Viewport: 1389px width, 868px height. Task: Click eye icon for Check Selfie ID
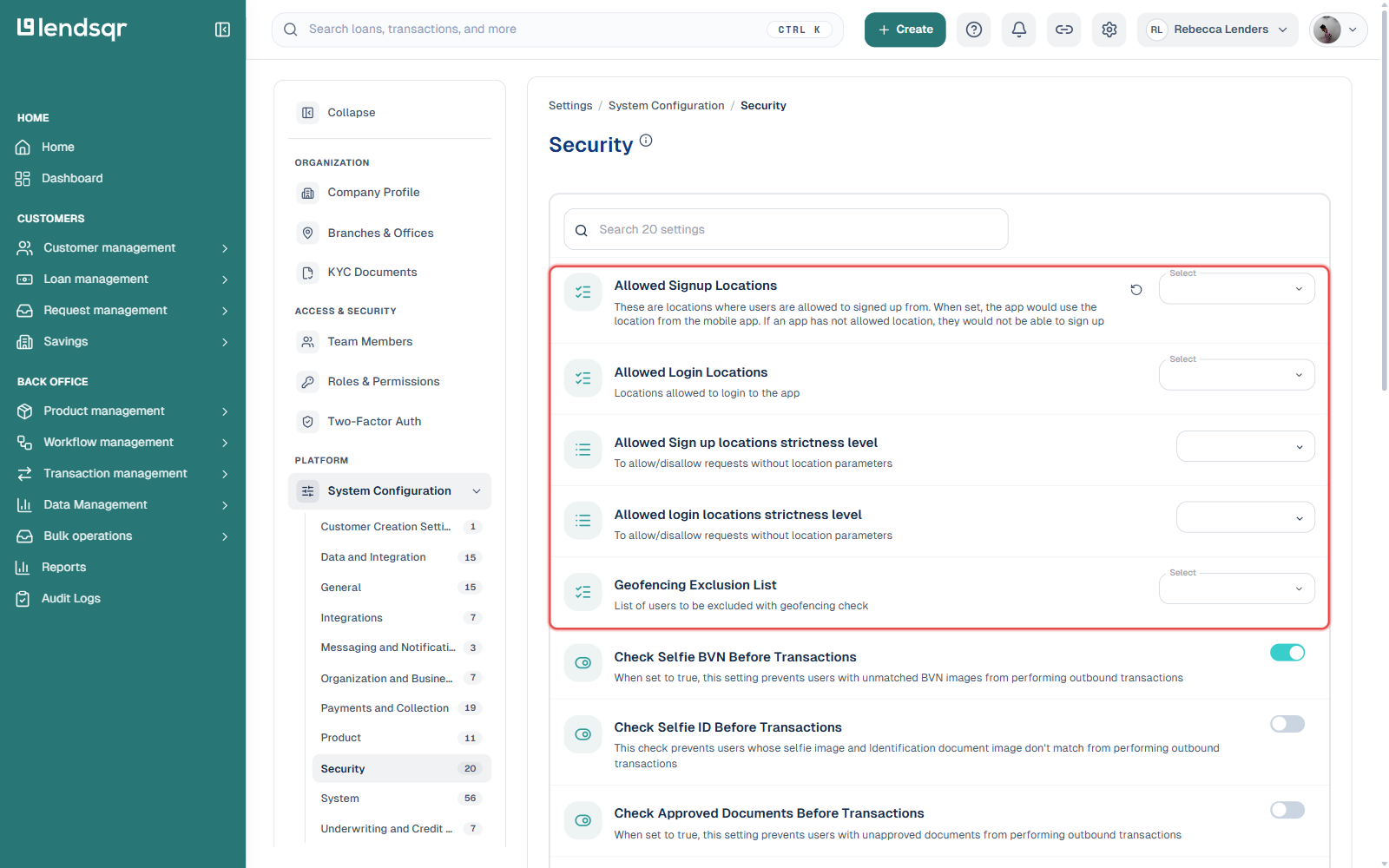(x=583, y=734)
